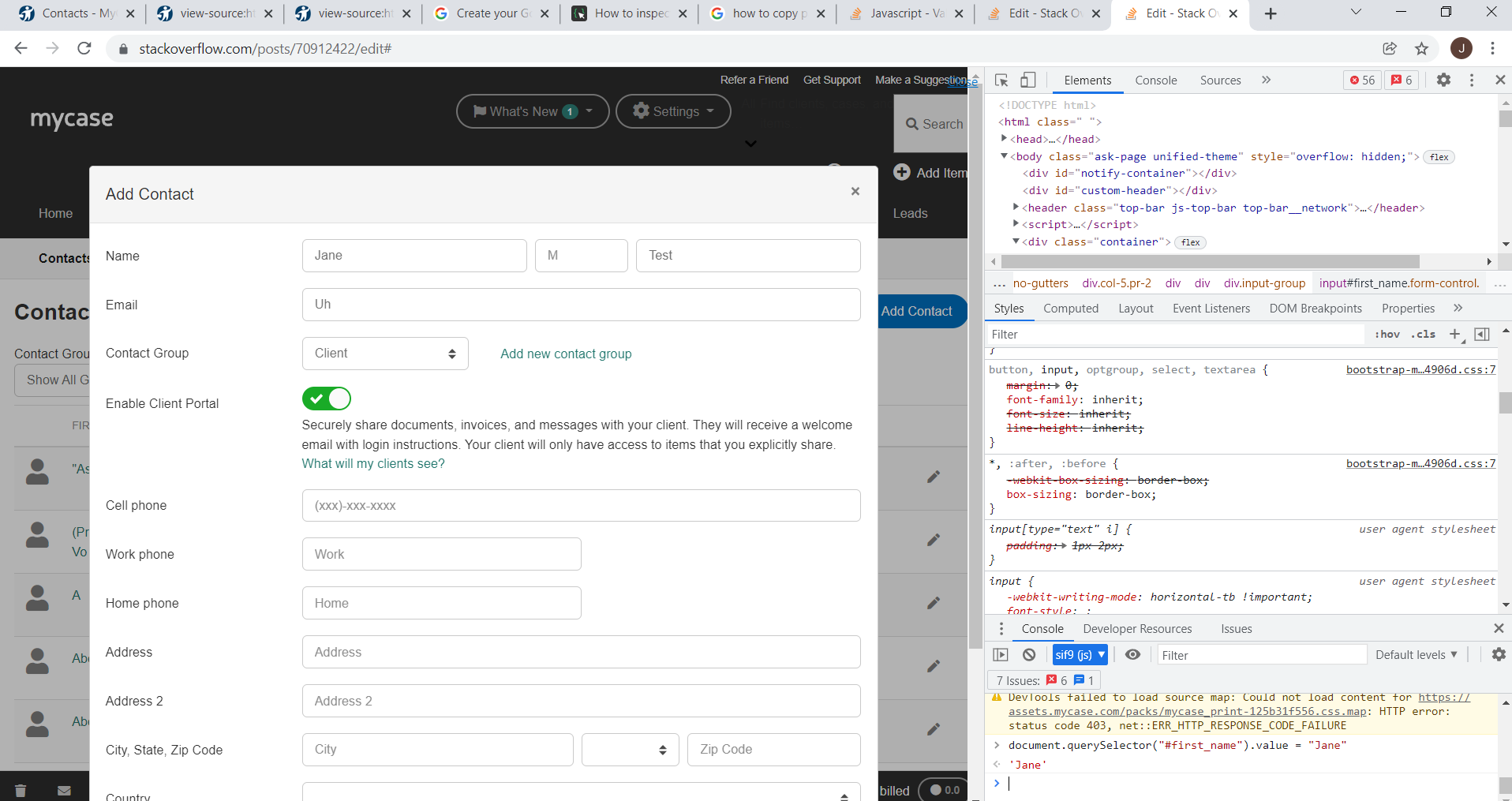Close the DevTools panel
This screenshot has height=801, width=1512.
[x=1500, y=80]
